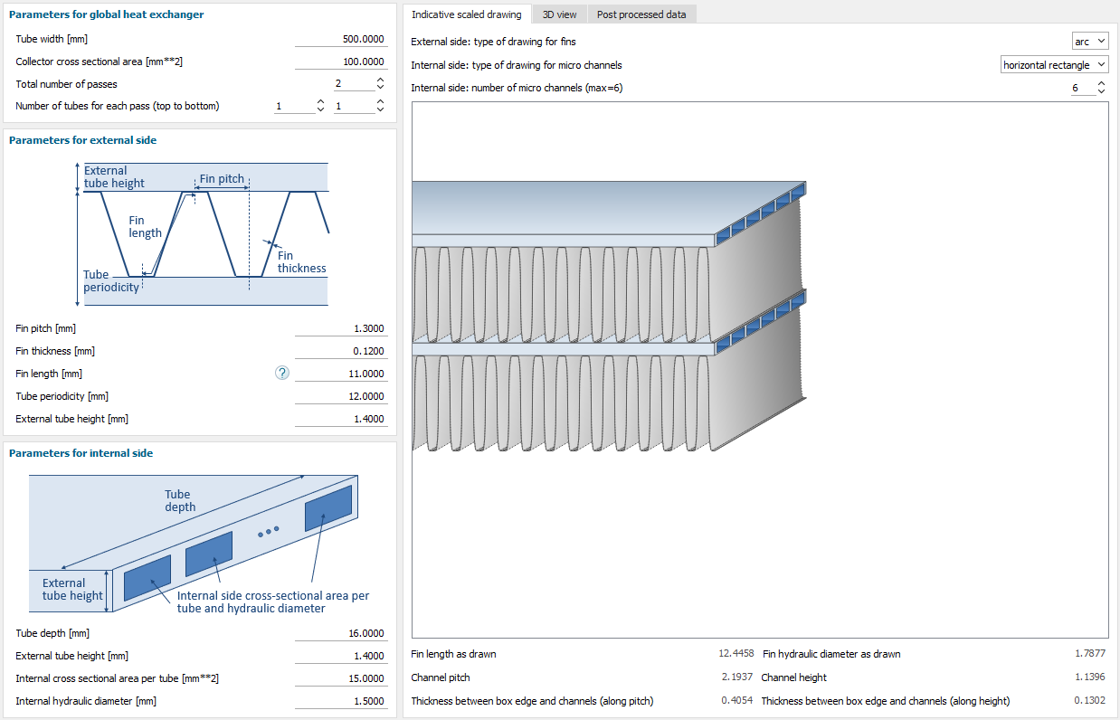Click the number of micro channels stepper
The image size is (1120, 720).
point(1084,88)
